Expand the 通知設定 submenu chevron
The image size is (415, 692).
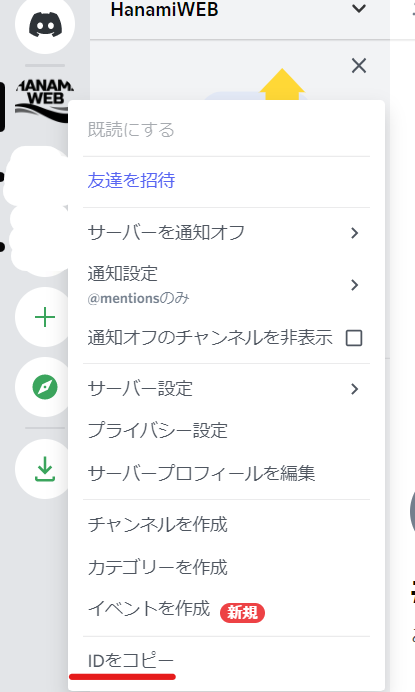click(x=354, y=285)
